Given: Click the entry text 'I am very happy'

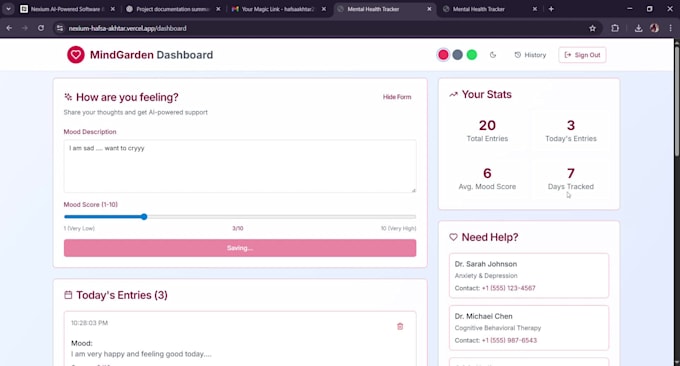Looking at the screenshot, I should tap(141, 354).
